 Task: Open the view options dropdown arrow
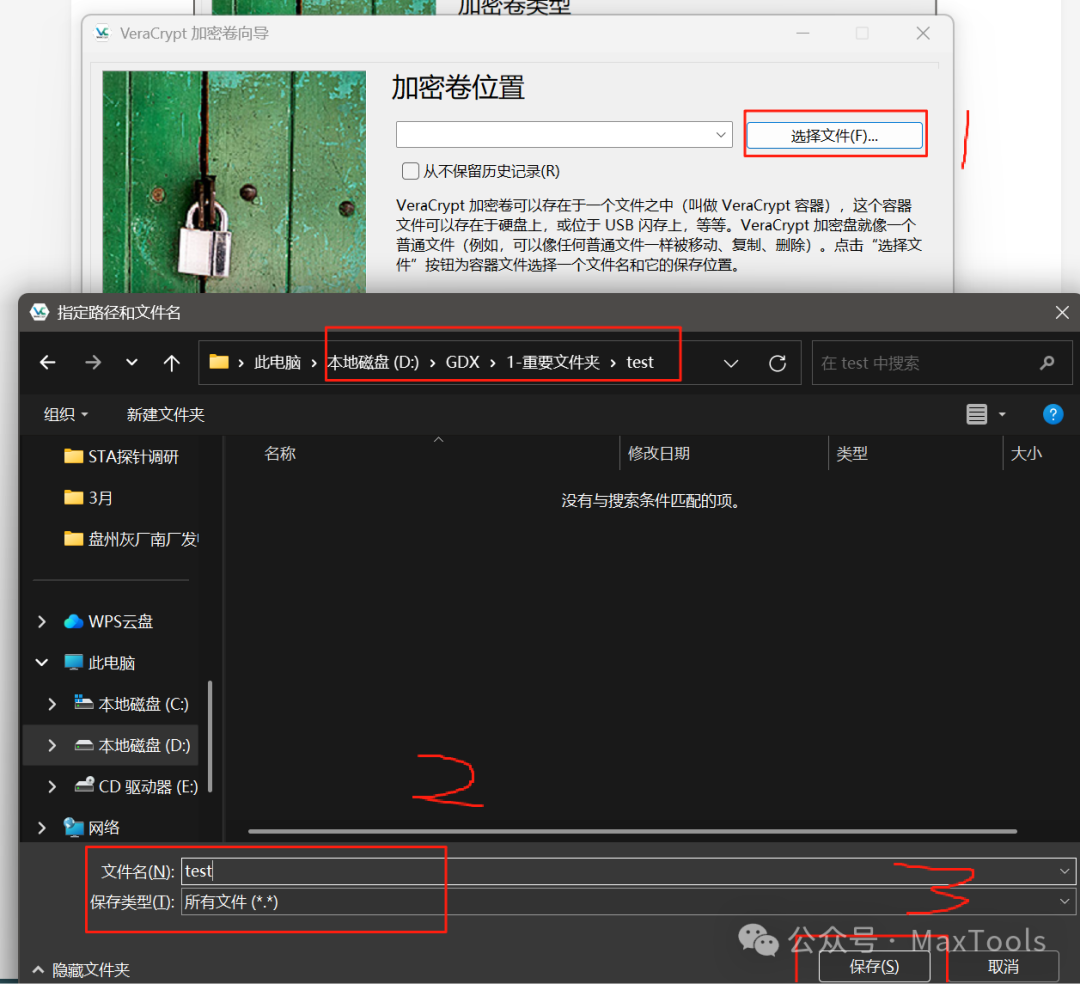1002,415
